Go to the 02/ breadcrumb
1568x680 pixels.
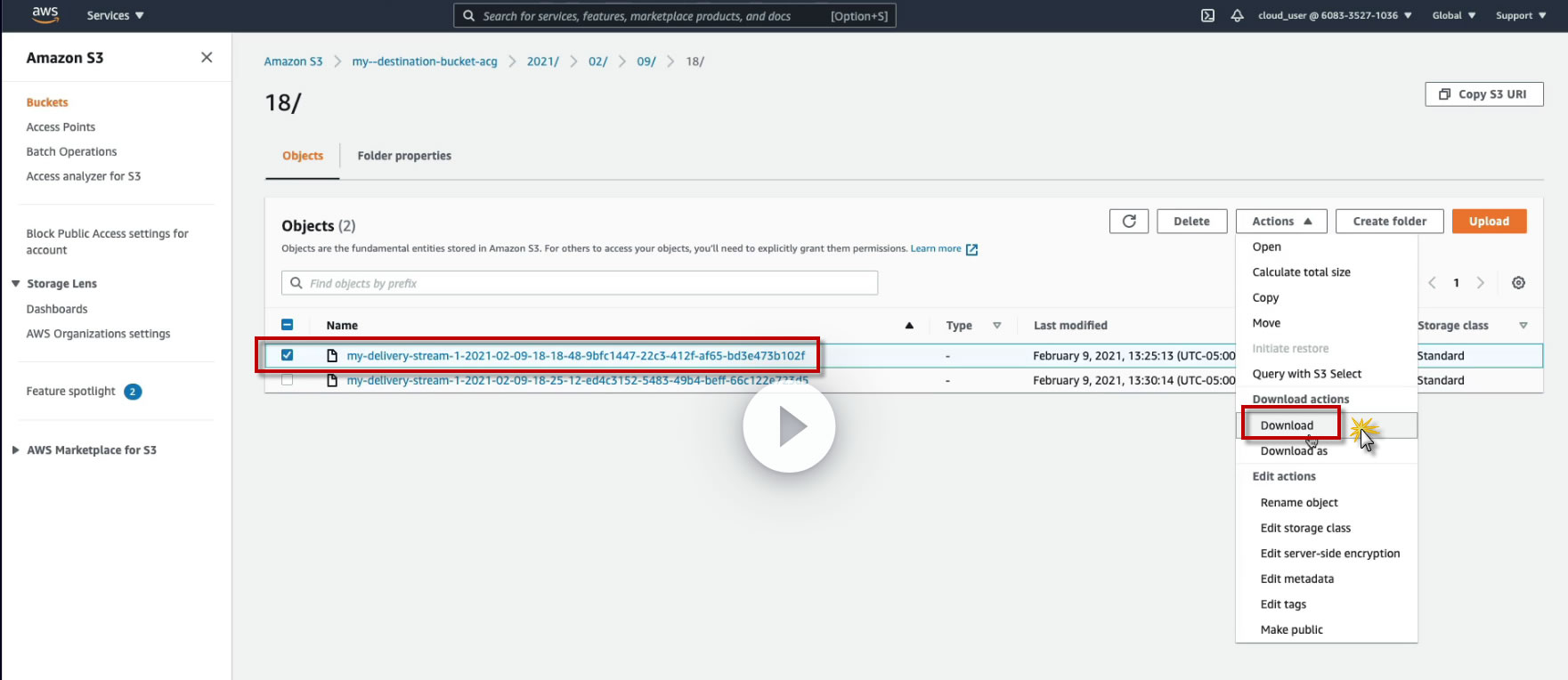[597, 61]
